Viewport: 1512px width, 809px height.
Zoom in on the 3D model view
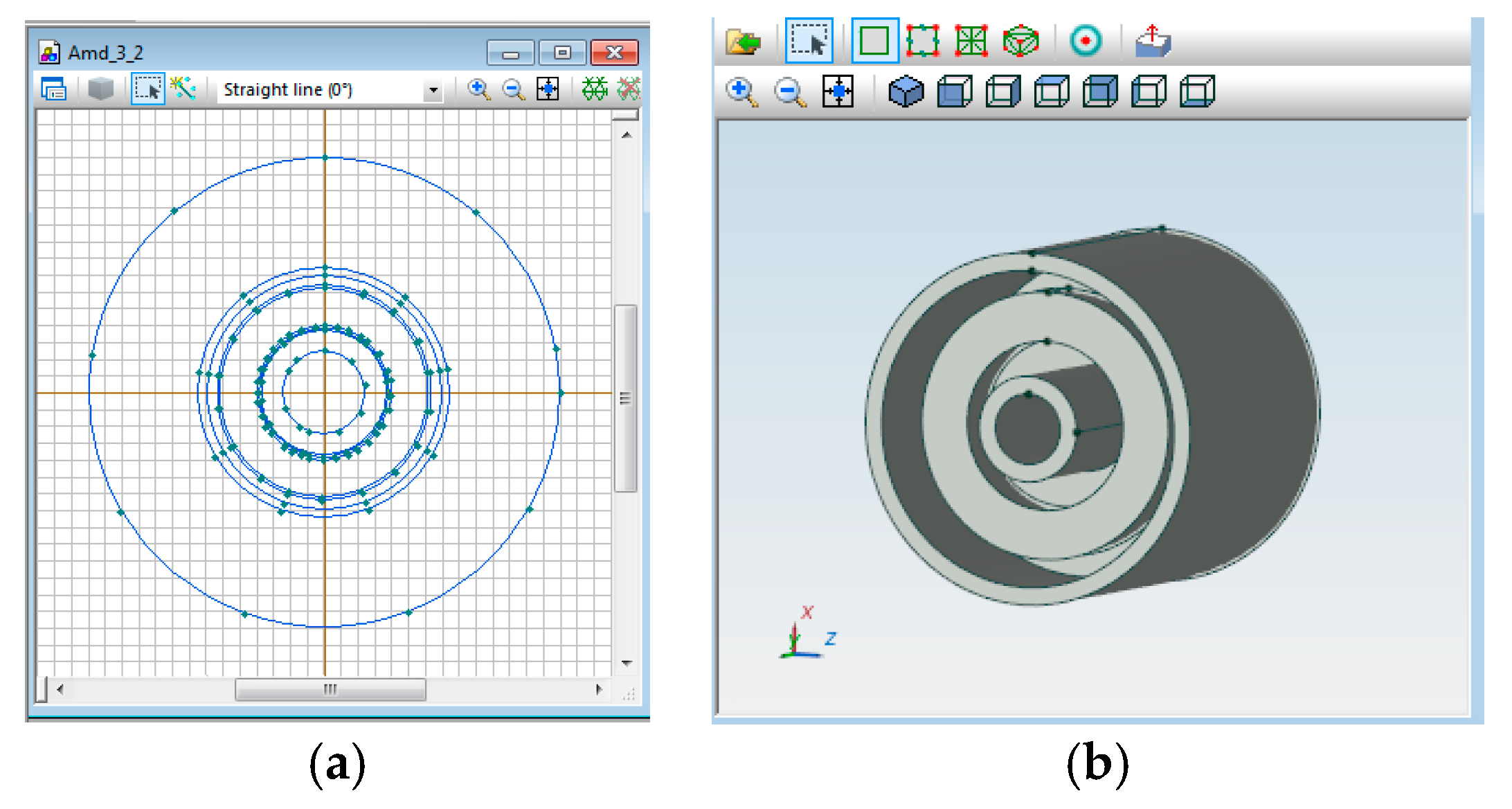(x=741, y=91)
